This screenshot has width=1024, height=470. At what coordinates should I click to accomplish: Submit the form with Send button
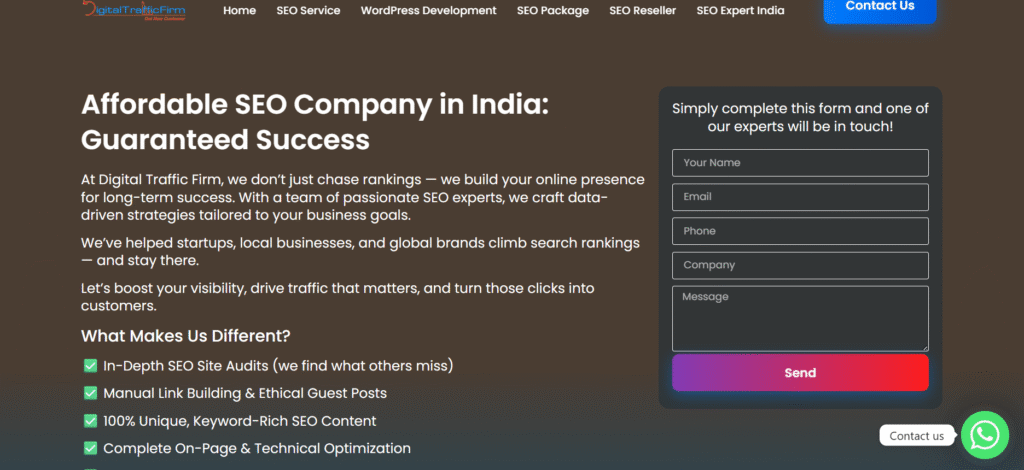pos(800,373)
